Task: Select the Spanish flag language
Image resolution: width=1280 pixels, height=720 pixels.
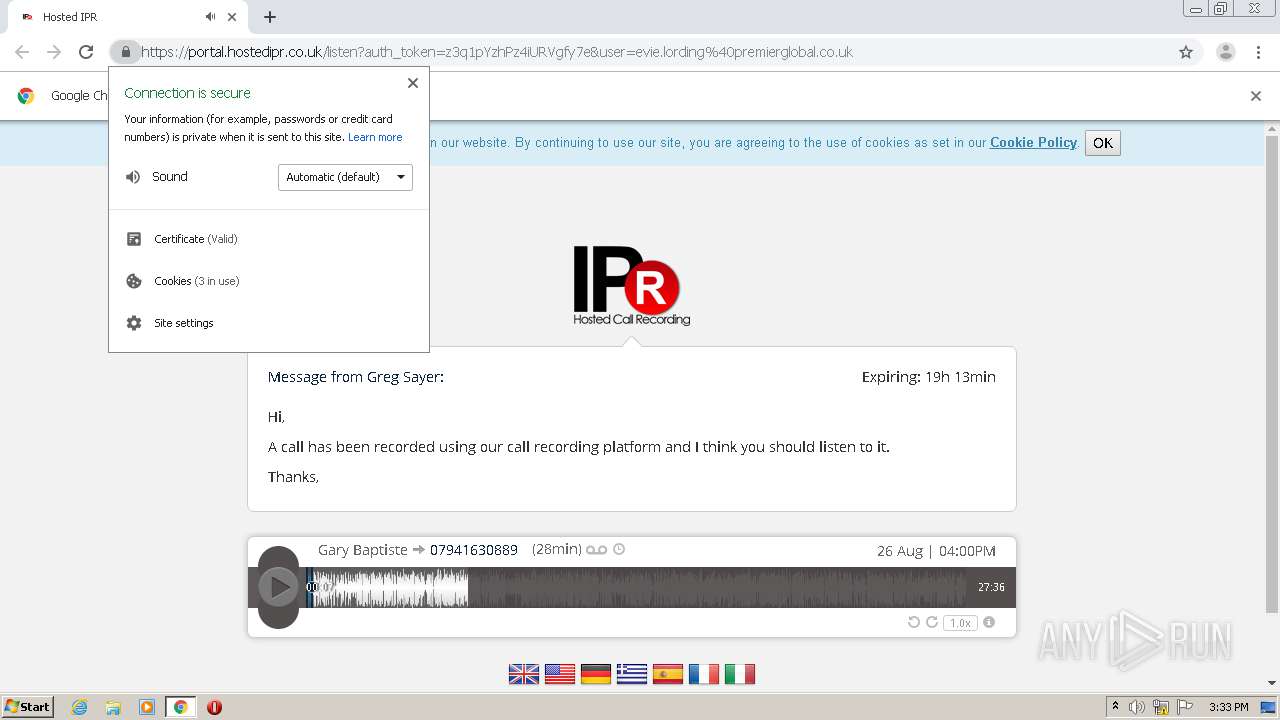Action: [x=668, y=674]
